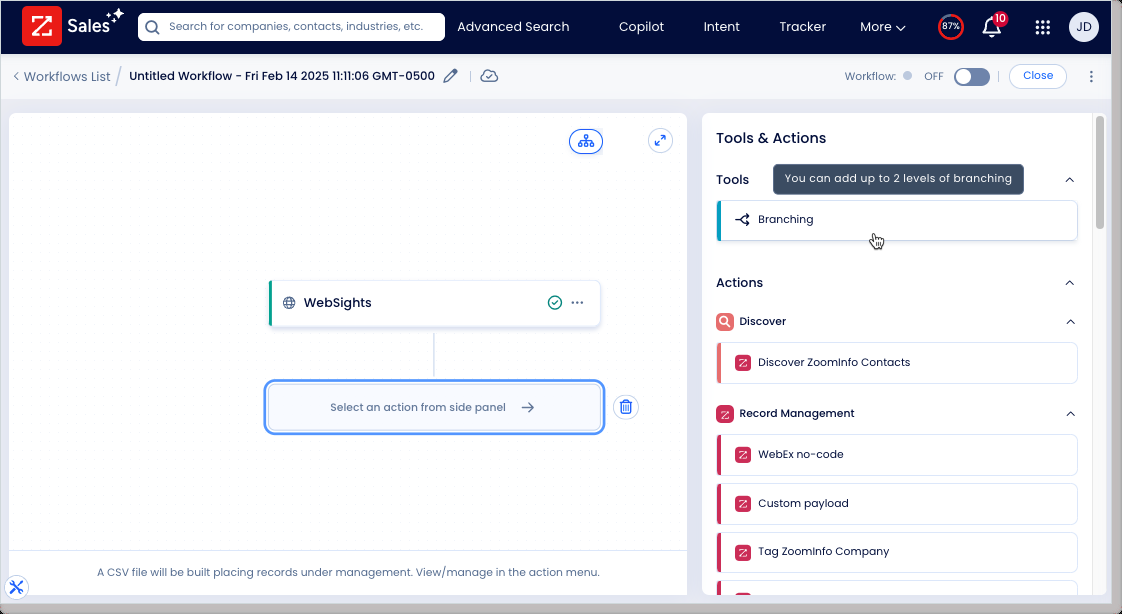The image size is (1122, 614).
Task: Open the JD user avatar menu
Action: click(x=1083, y=26)
